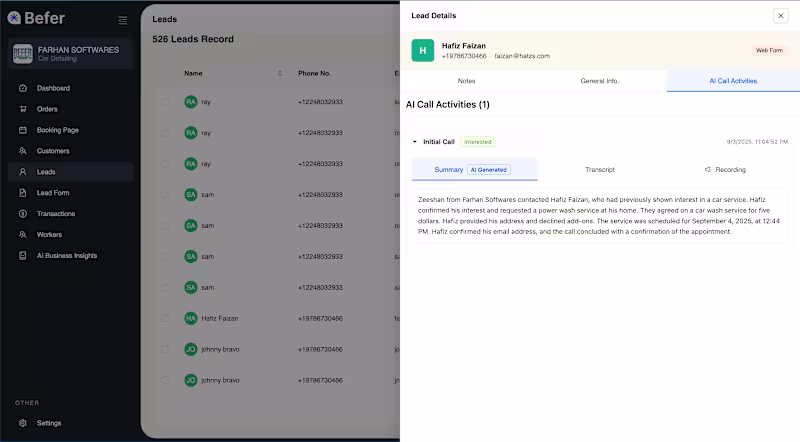Select checkbox for second sam row
The image size is (800, 442).
[165, 226]
